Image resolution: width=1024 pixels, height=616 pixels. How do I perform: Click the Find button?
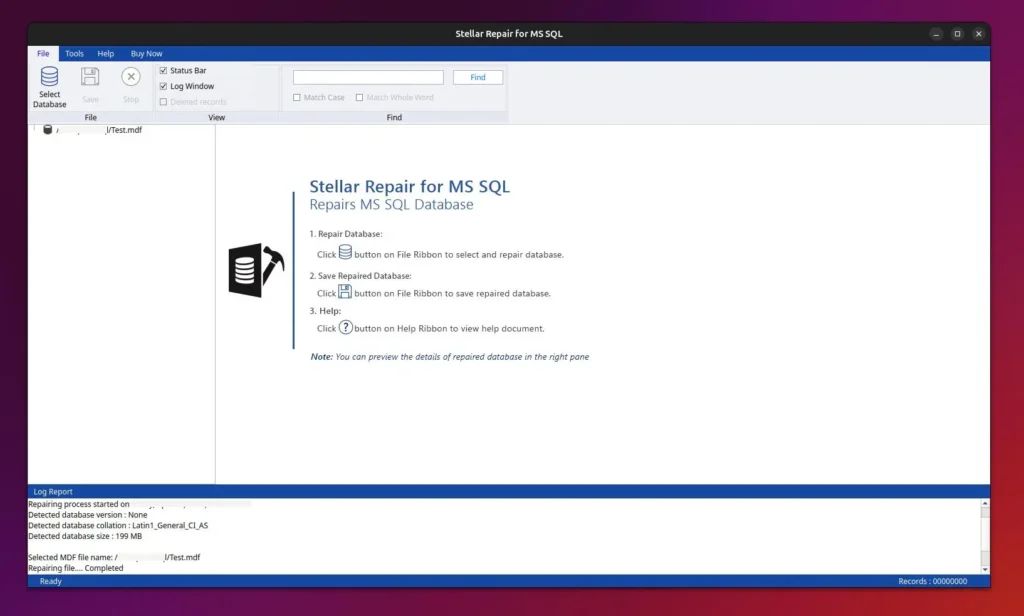478,77
